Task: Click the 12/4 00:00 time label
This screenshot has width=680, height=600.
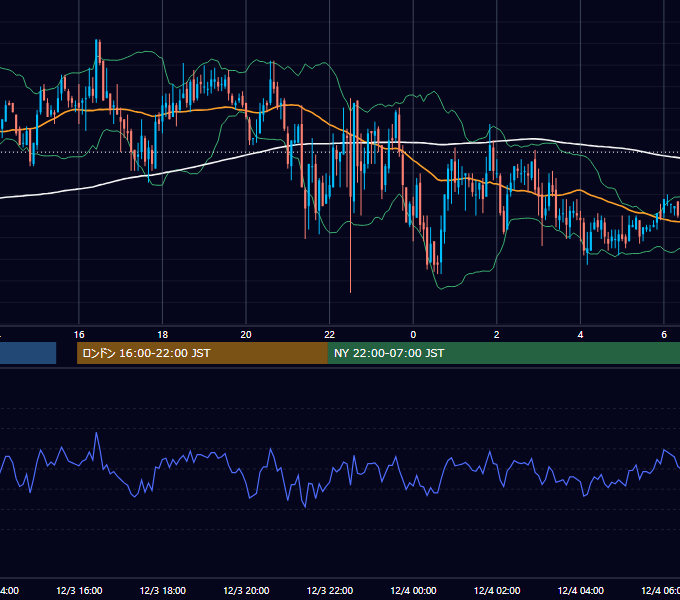Action: (413, 590)
